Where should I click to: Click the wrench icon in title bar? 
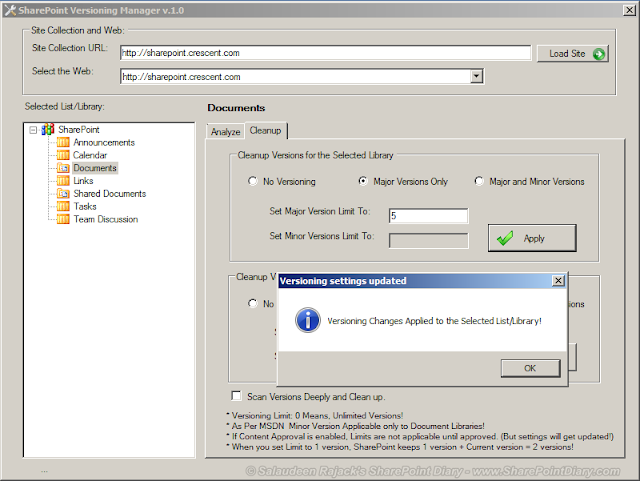[10, 10]
